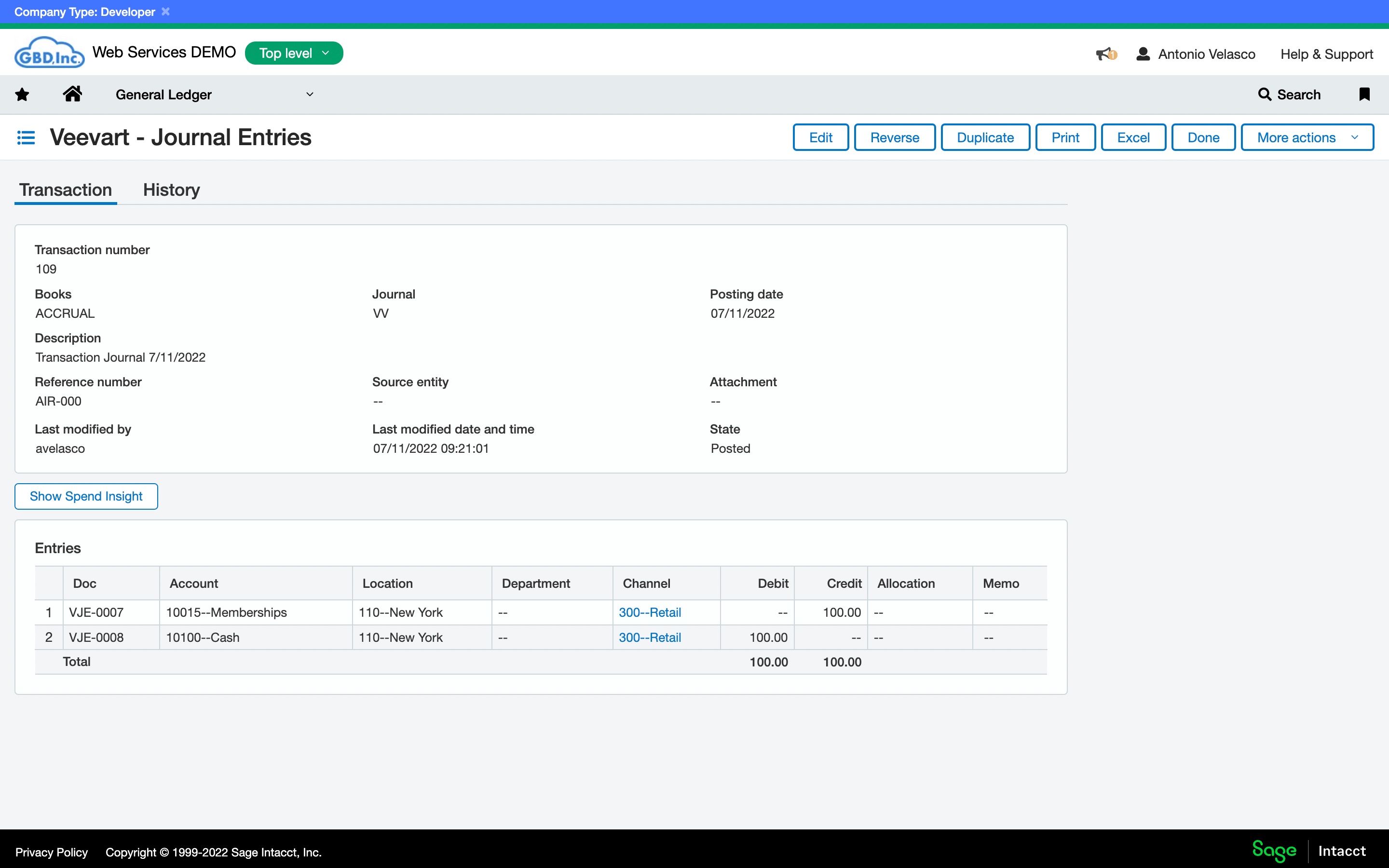Screen dimensions: 1389x868
Task: Open the journal entries list icon beside the title
Action: click(x=26, y=136)
